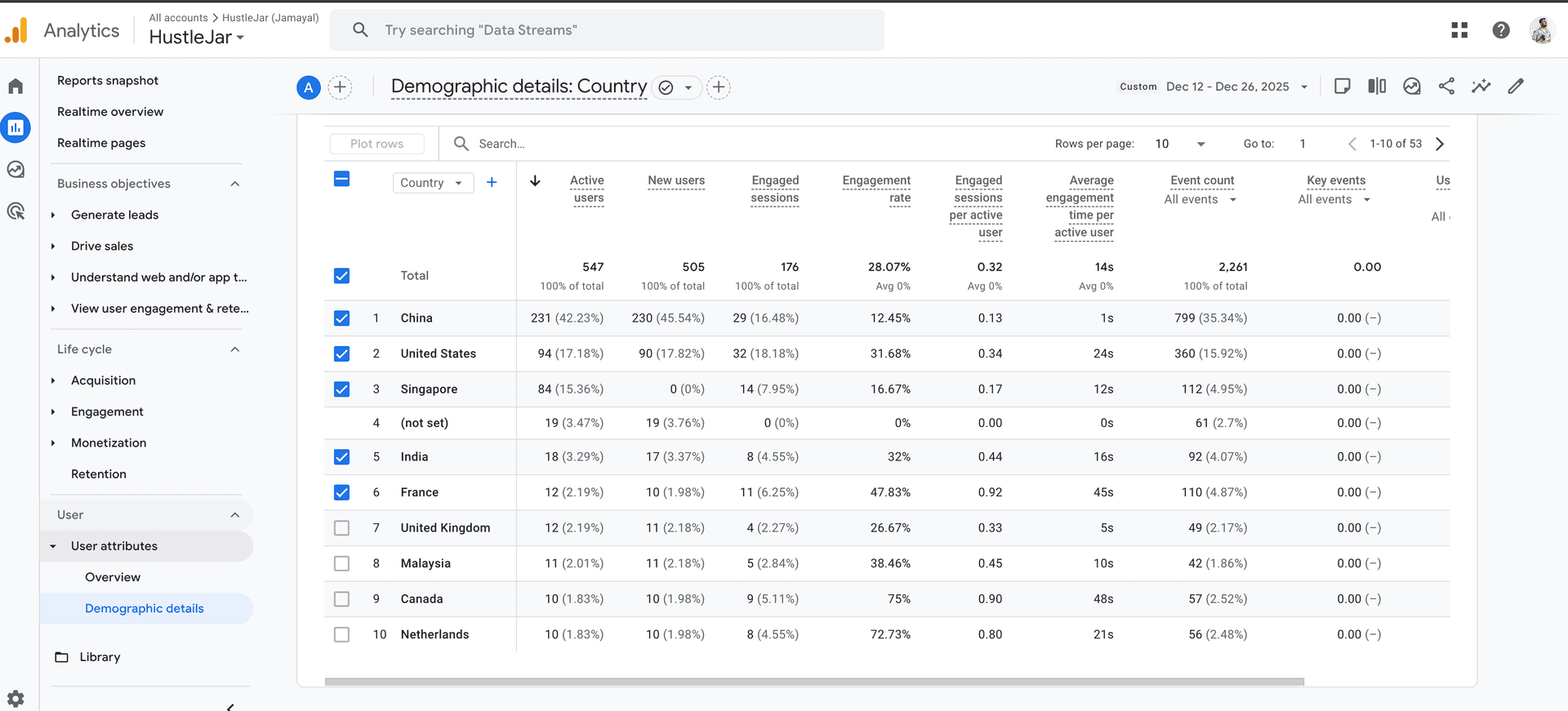Open the Country dimension dropdown
1568x711 pixels.
[432, 183]
